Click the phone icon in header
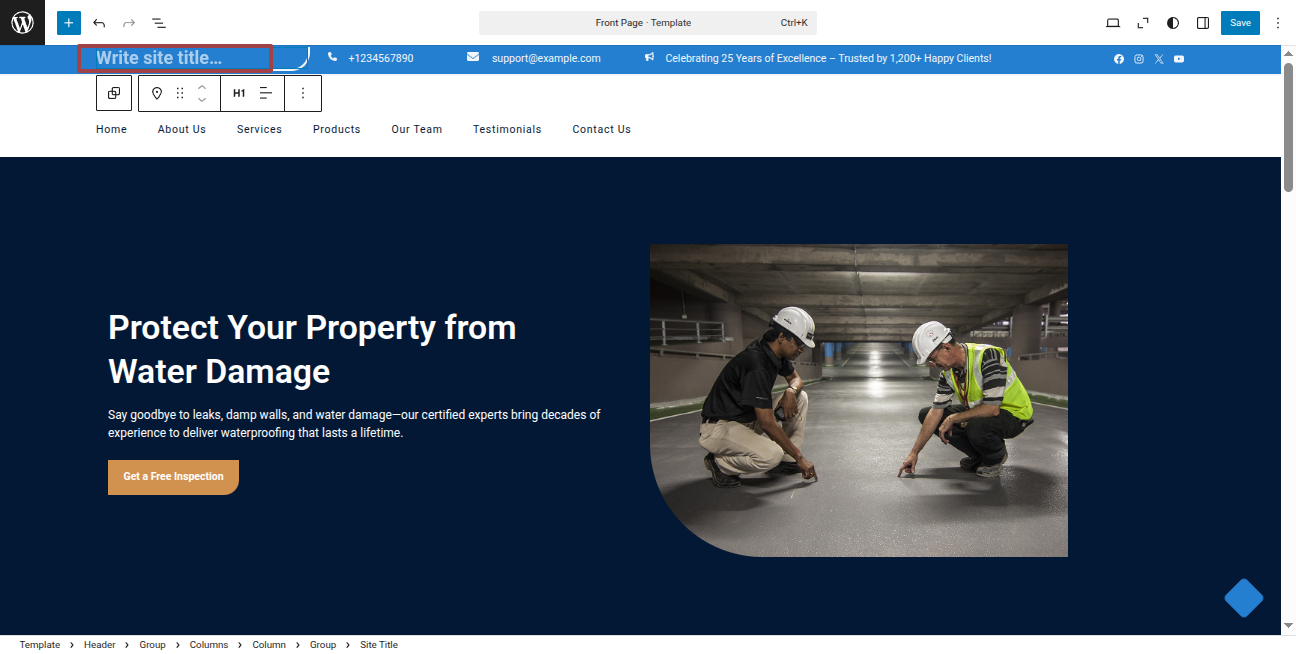The height and width of the screenshot is (654, 1296). [332, 58]
